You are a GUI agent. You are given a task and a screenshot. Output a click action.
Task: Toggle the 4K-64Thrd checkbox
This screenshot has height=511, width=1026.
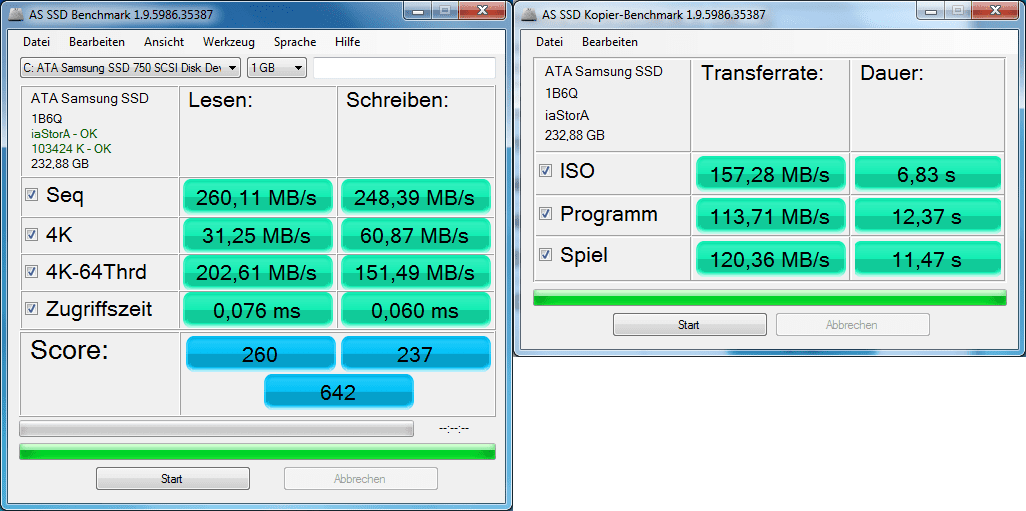pyautogui.click(x=30, y=271)
